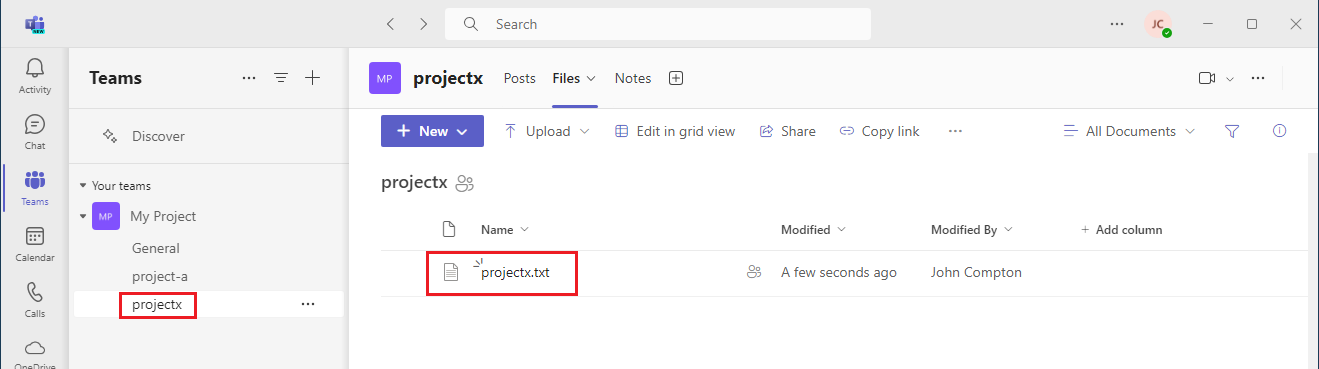Open the projectx.txt file
1319x369 pixels.
(515, 272)
